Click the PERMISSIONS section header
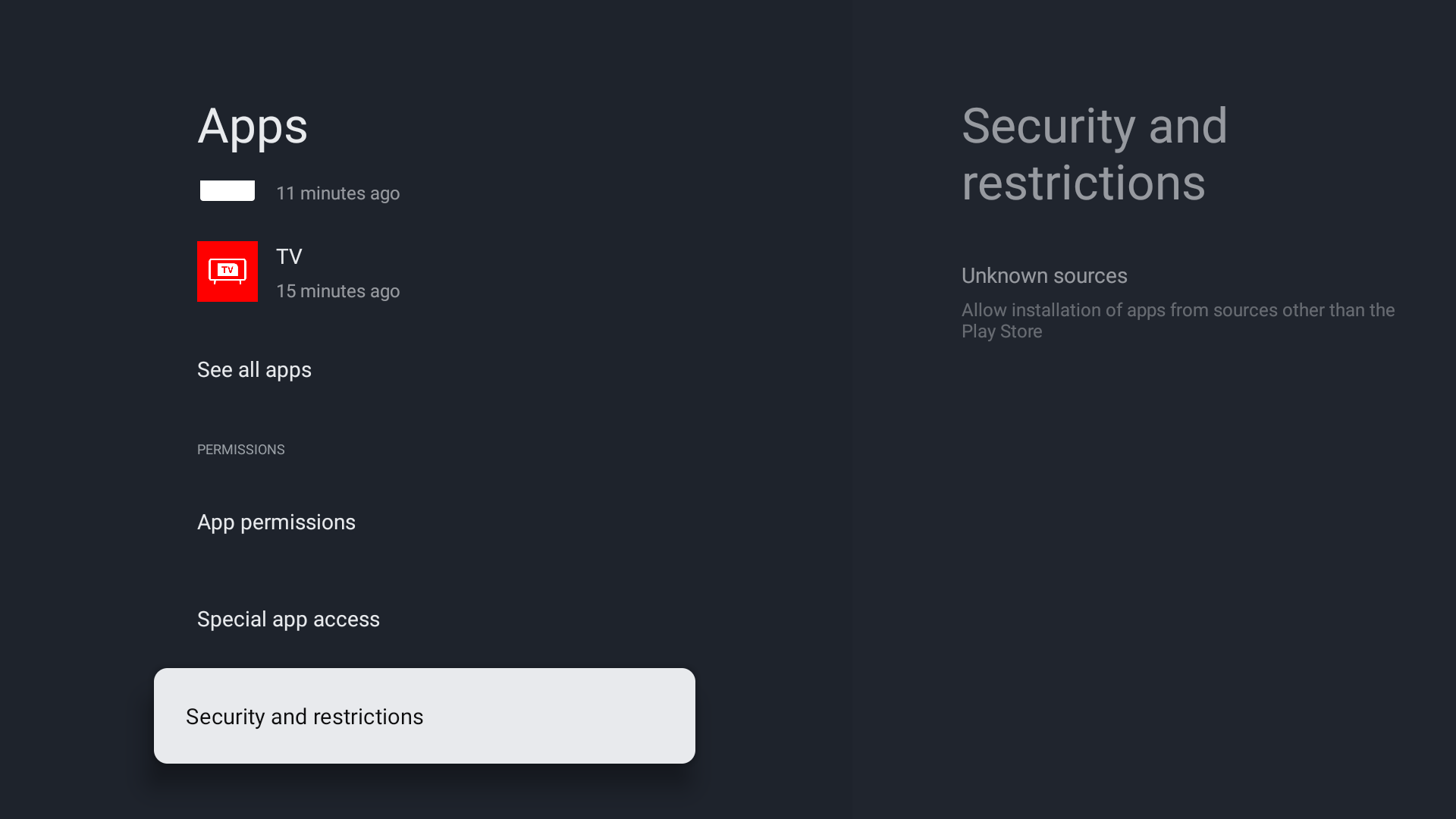Screen dimensions: 1456x819 (x=241, y=450)
